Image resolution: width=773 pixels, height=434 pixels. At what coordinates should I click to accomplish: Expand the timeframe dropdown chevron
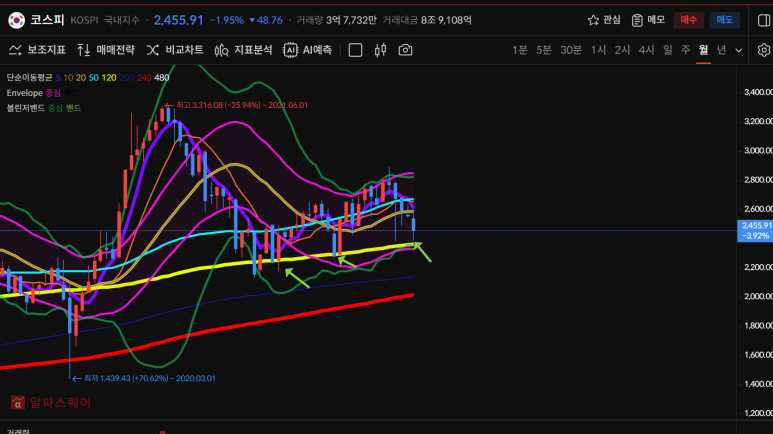point(738,50)
